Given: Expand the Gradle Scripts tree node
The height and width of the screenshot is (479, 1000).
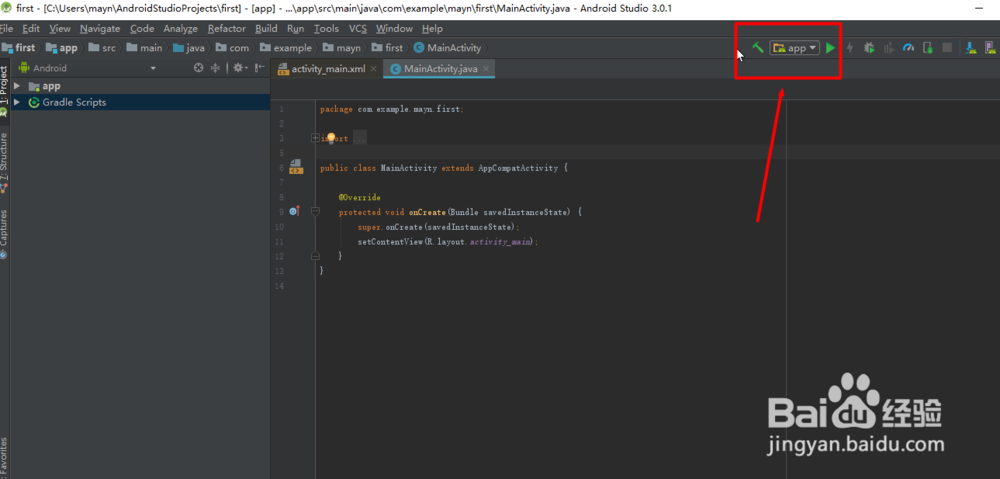Looking at the screenshot, I should click(17, 102).
